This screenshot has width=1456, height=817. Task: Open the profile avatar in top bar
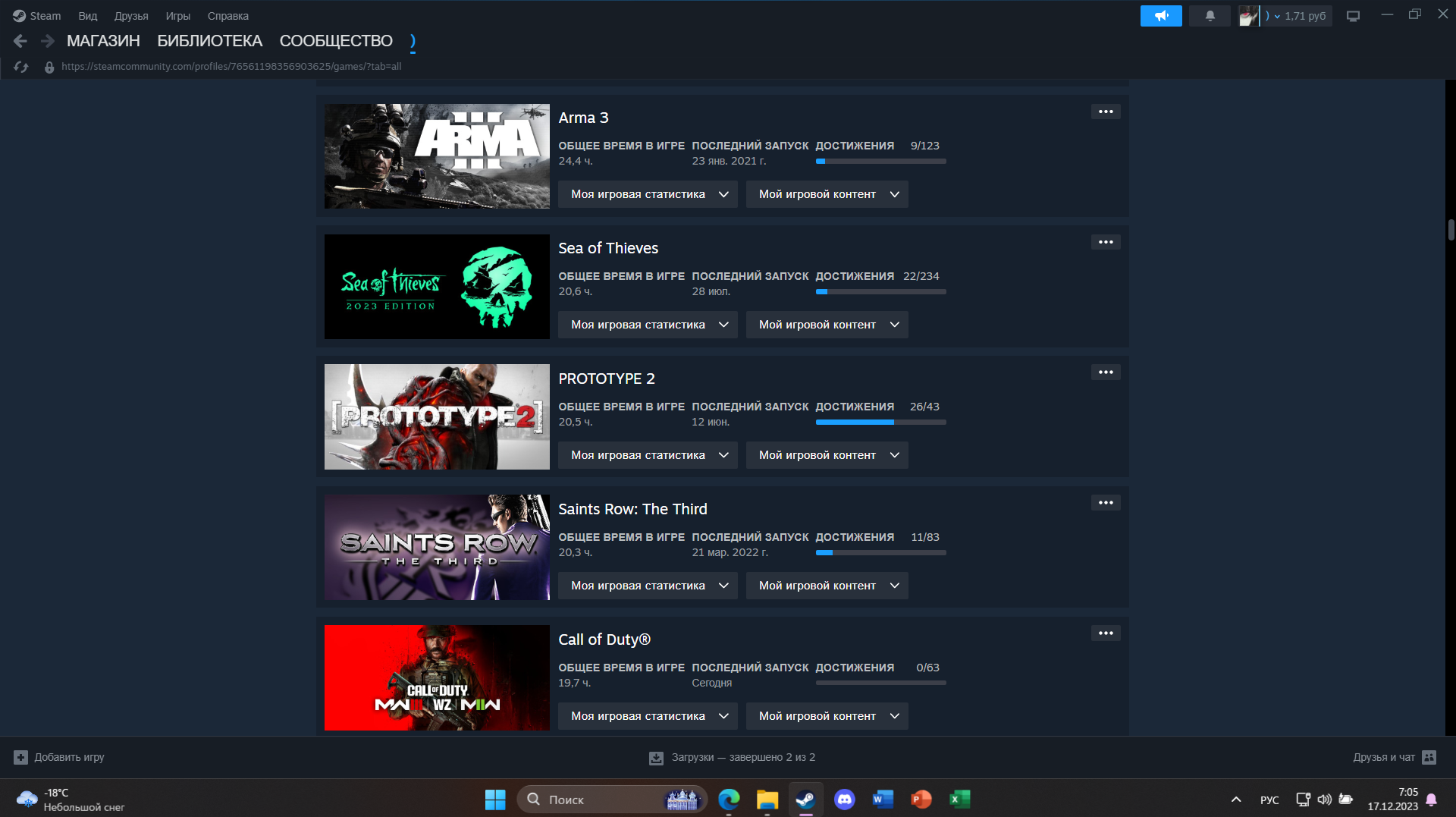1248,16
